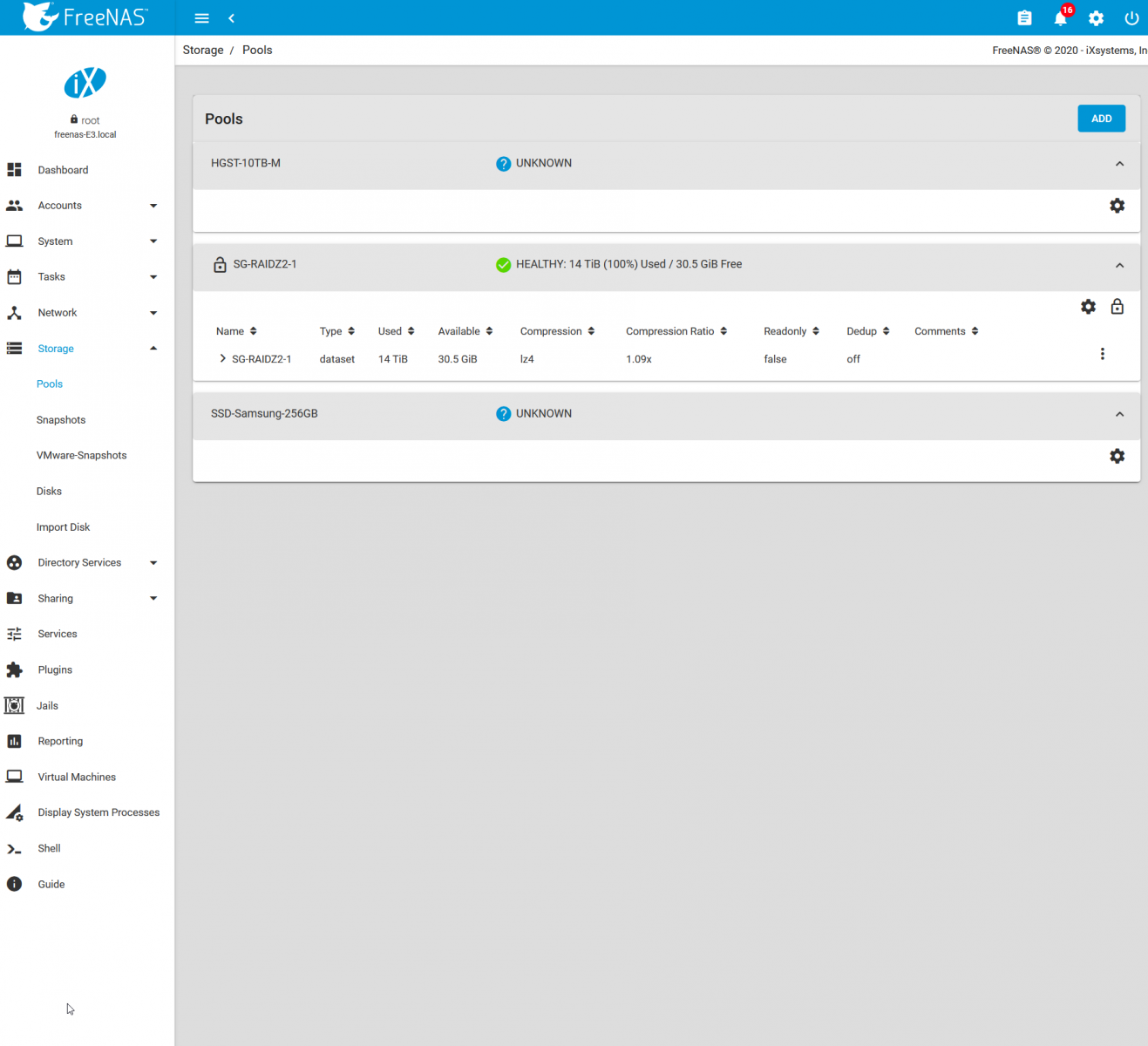Click the Storage breadcrumb link
The height and width of the screenshot is (1046, 1148).
[x=203, y=50]
